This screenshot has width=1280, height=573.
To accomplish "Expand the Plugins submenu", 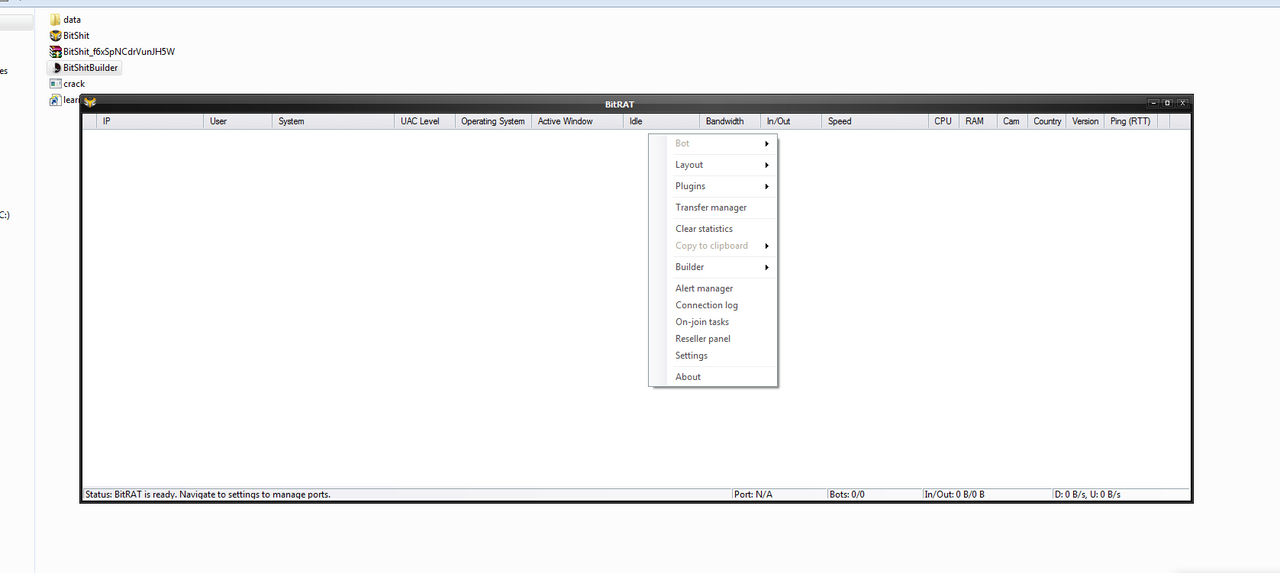I will [x=713, y=186].
